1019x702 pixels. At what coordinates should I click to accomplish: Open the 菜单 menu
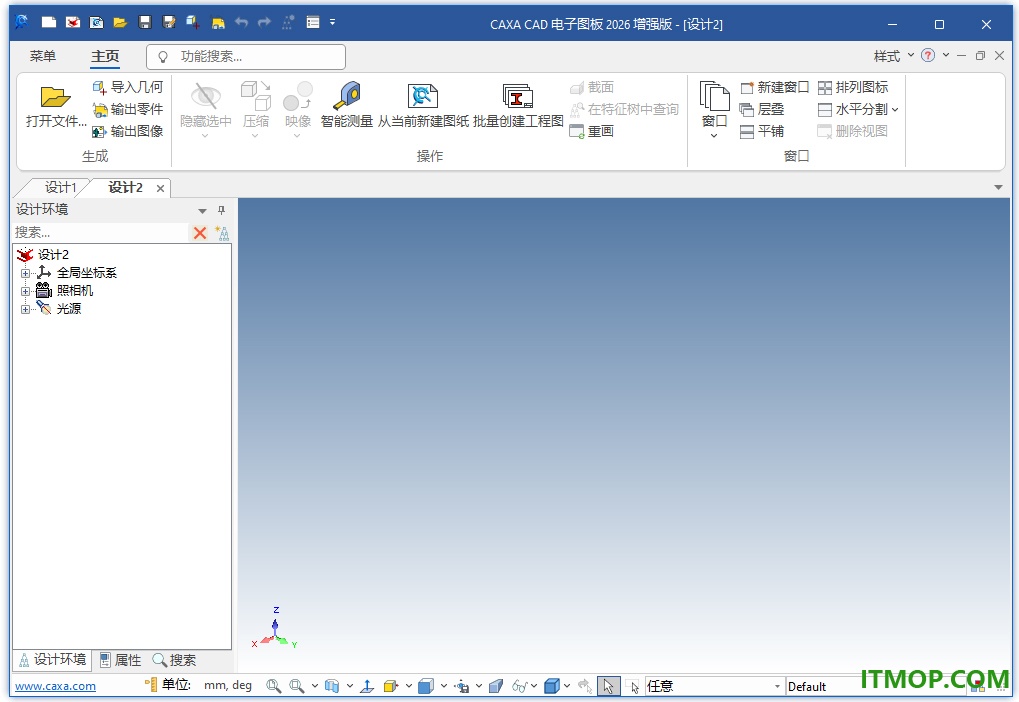pyautogui.click(x=42, y=57)
